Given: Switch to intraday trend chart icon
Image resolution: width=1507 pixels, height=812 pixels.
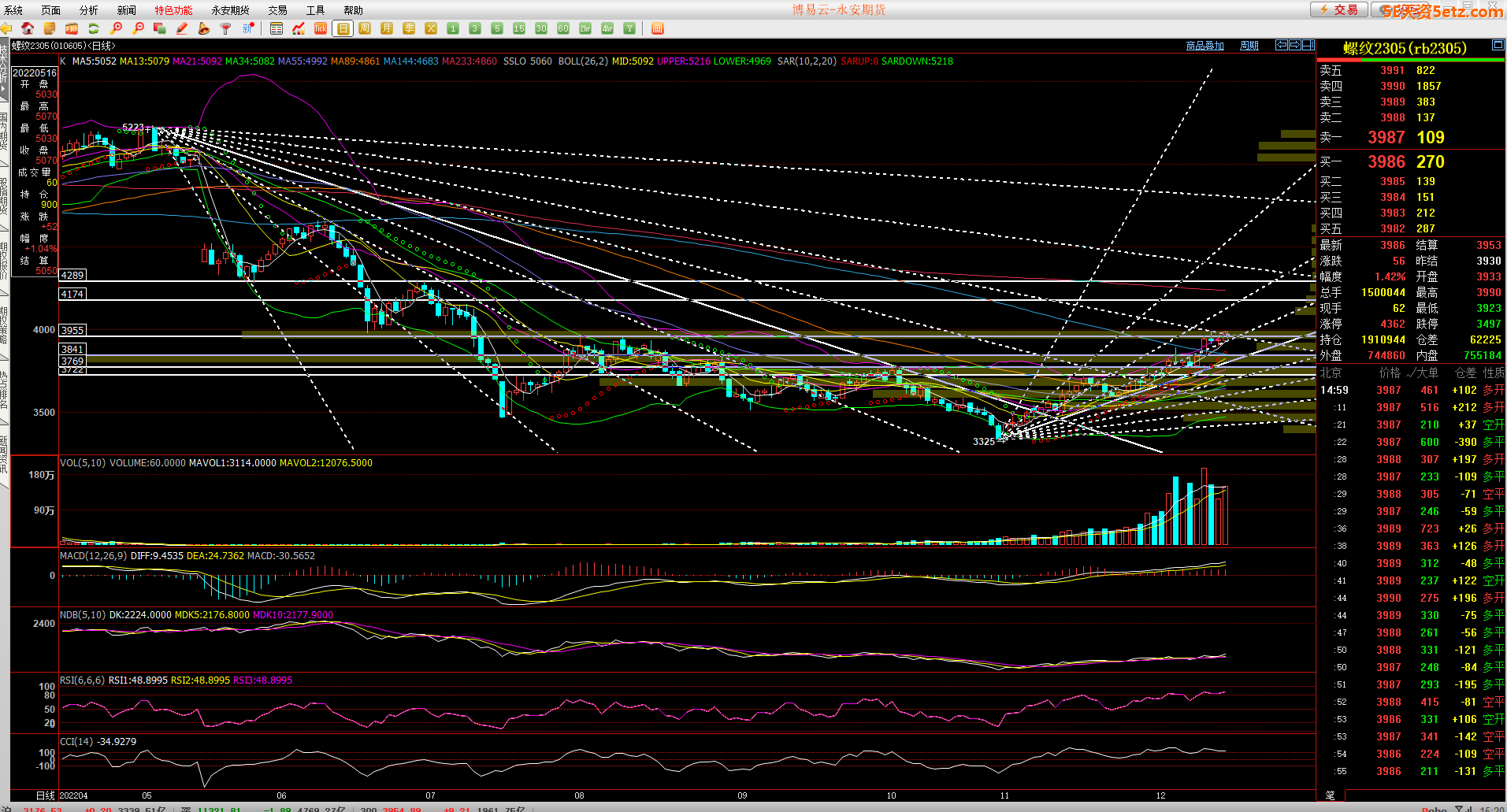Looking at the screenshot, I should pos(299,28).
